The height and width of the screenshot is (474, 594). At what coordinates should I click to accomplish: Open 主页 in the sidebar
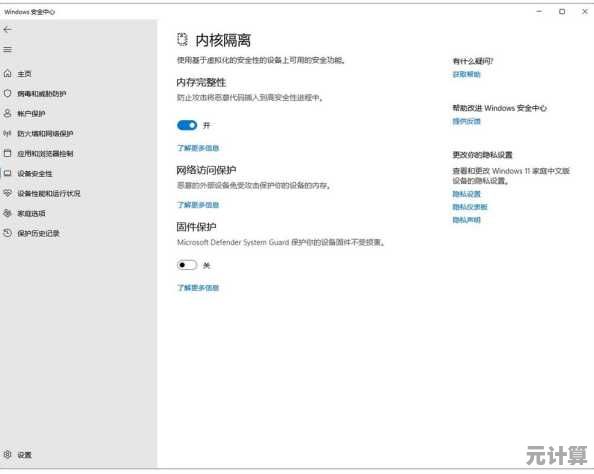pyautogui.click(x=25, y=74)
